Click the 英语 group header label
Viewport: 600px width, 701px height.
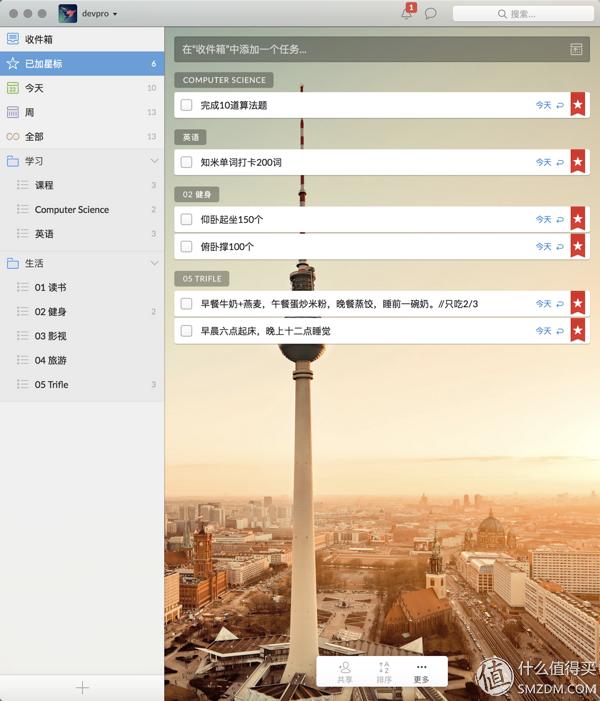(190, 137)
